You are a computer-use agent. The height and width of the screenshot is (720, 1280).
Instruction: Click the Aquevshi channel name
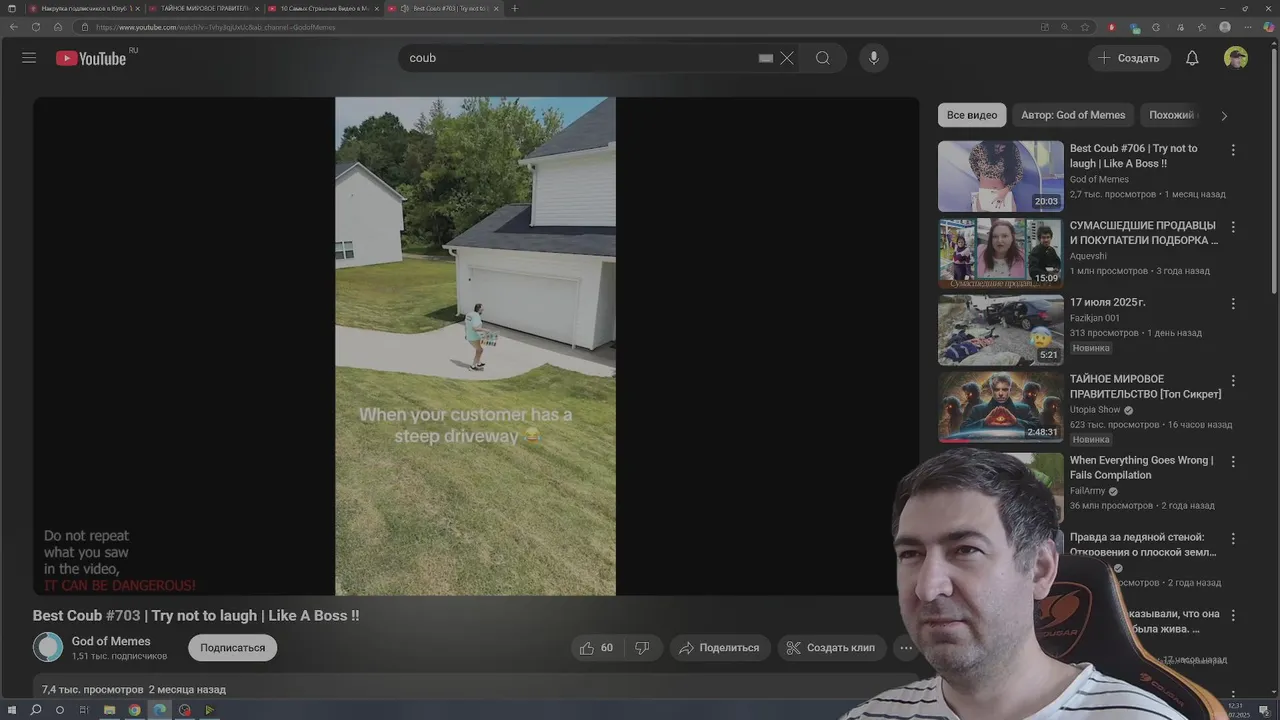click(x=1088, y=256)
